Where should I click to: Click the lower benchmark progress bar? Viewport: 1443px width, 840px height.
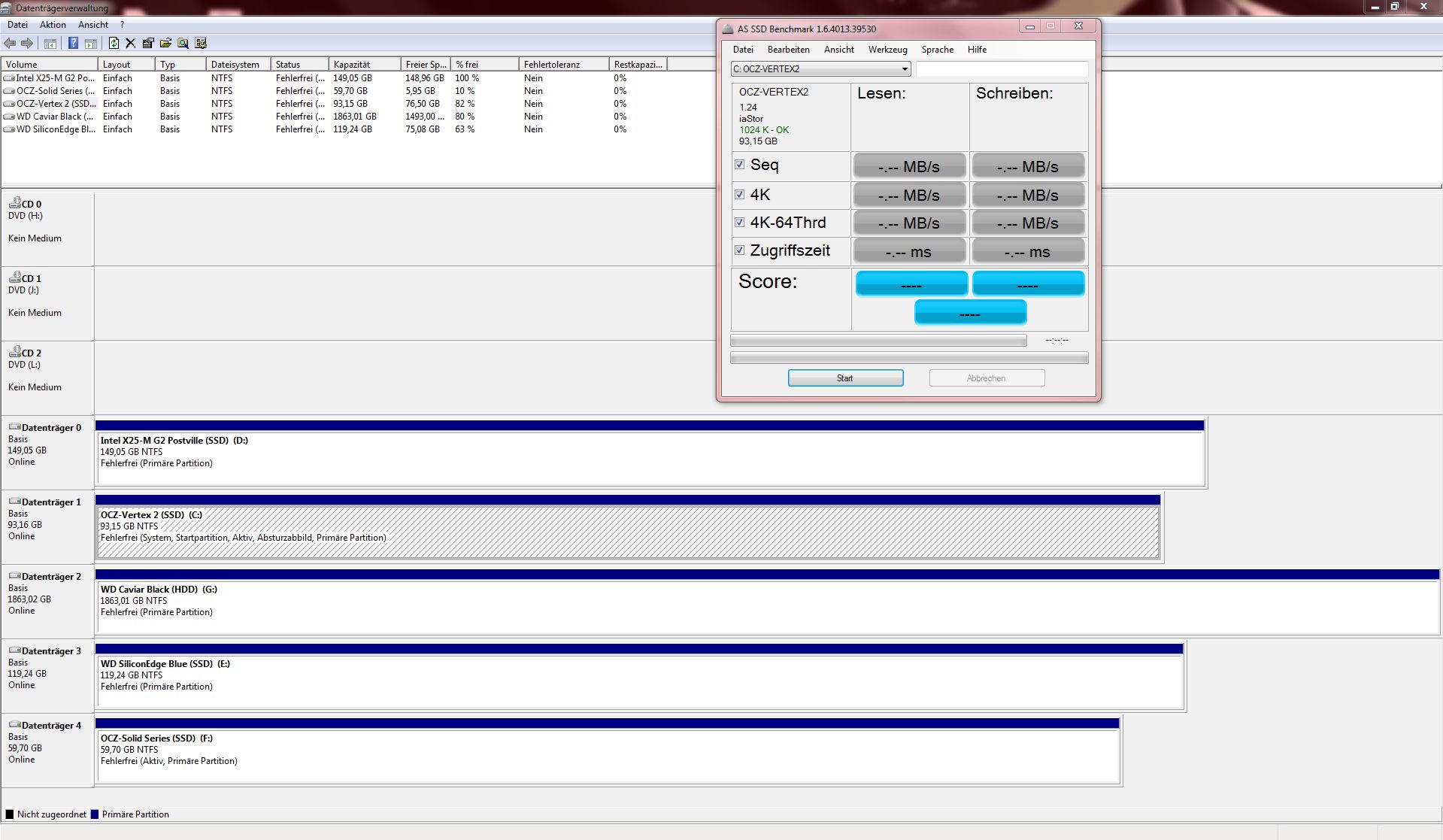pos(909,358)
